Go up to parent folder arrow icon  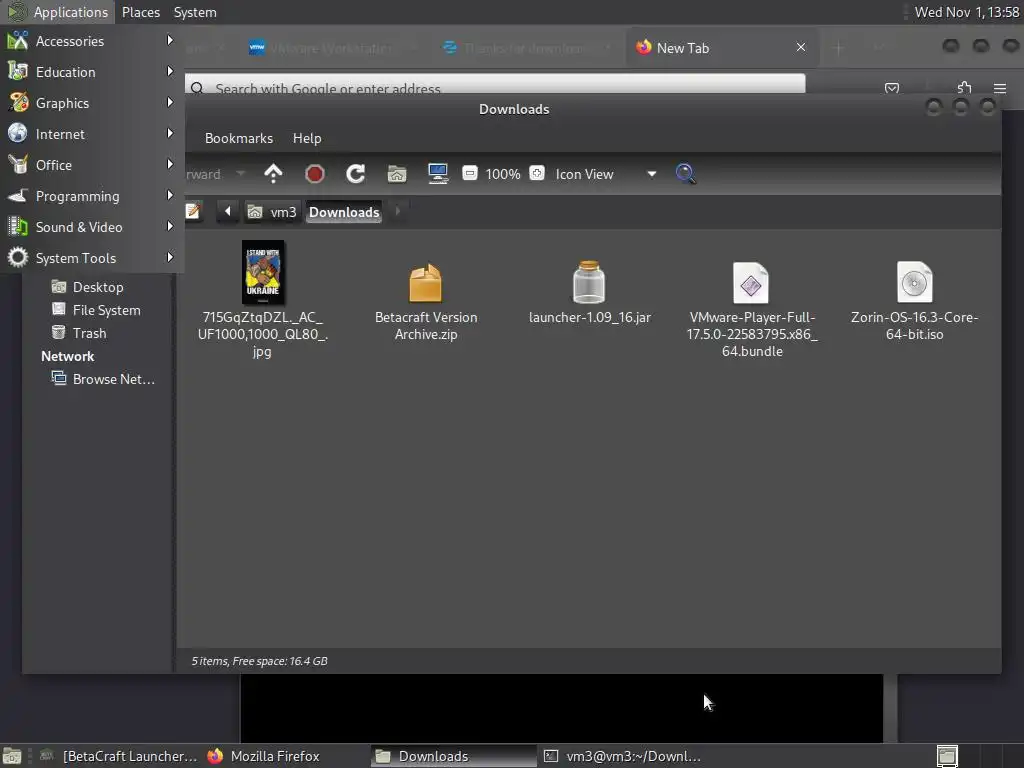(x=273, y=174)
